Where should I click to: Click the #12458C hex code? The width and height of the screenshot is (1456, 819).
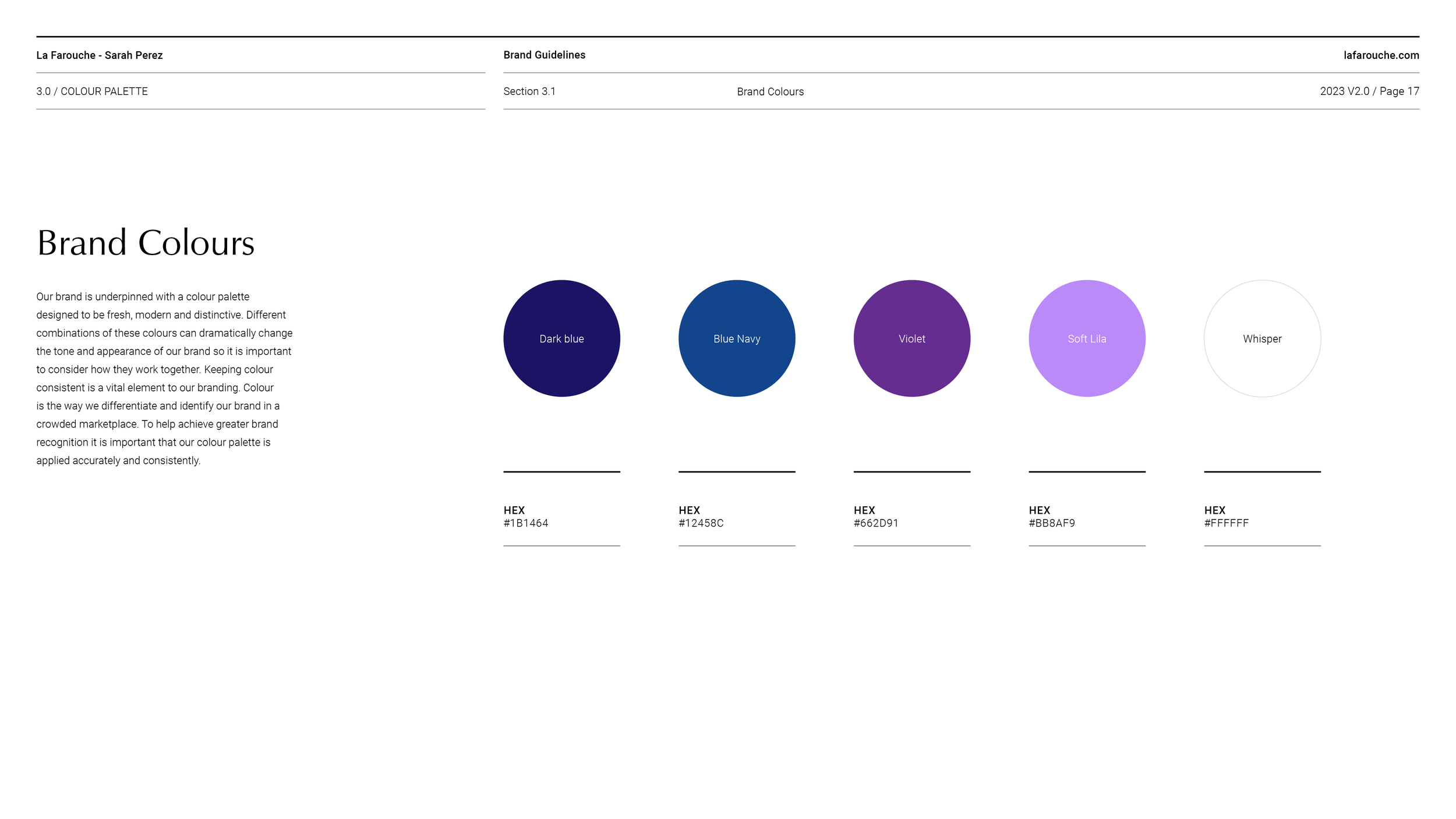(x=701, y=523)
